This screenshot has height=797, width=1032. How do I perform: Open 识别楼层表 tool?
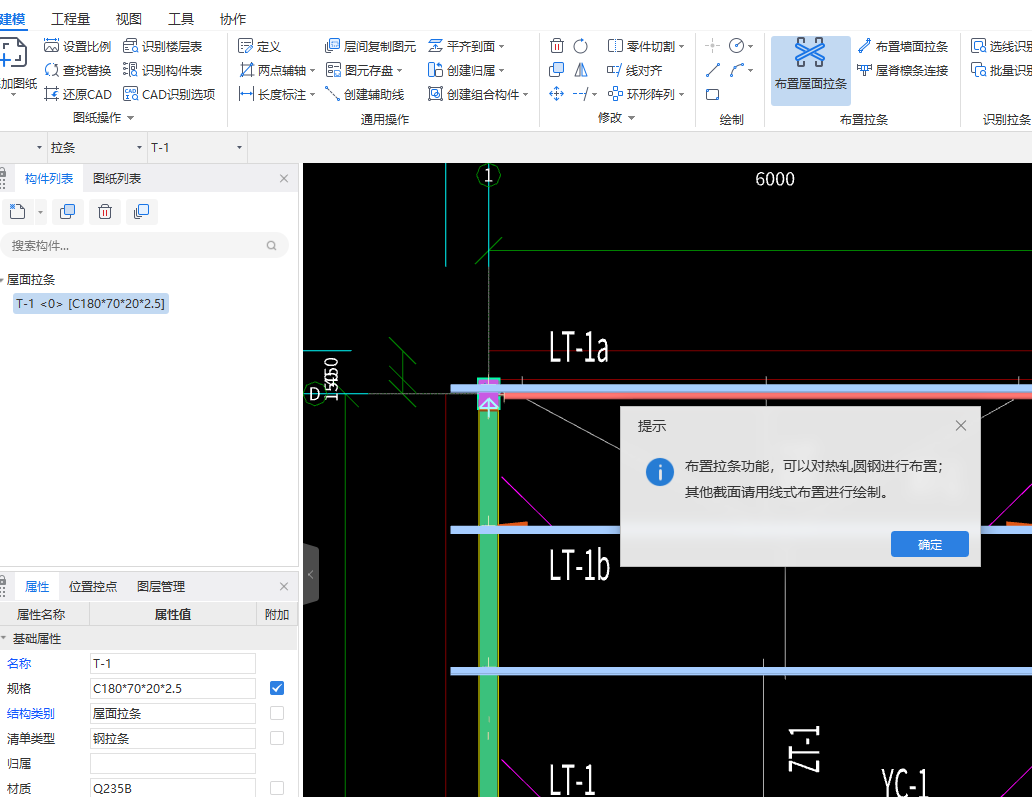[163, 46]
